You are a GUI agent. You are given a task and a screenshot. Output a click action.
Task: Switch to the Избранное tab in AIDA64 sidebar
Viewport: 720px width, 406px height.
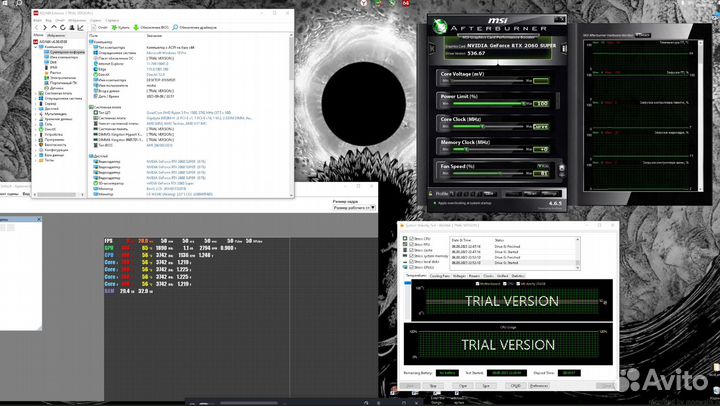tap(56, 35)
